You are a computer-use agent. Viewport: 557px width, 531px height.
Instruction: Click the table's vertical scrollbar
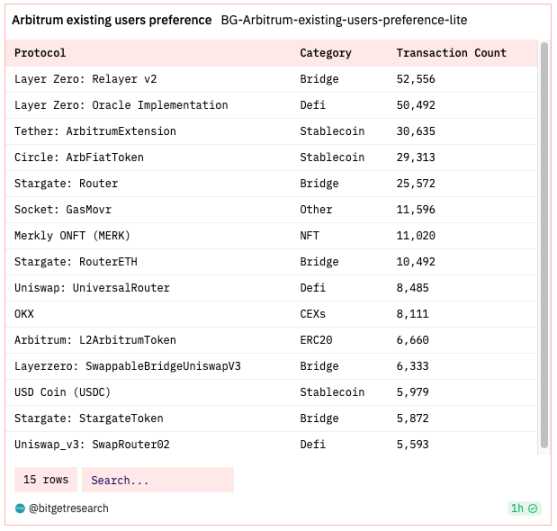click(x=544, y=245)
